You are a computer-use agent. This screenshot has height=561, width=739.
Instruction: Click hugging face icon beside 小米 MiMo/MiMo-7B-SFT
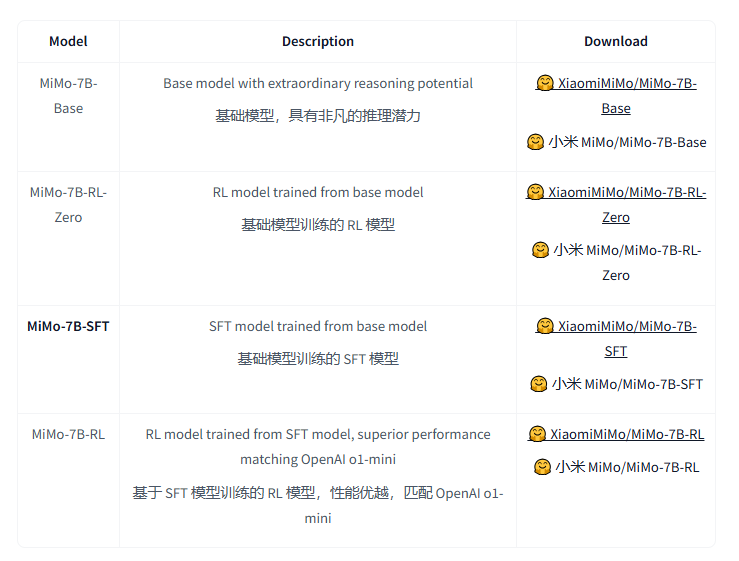(539, 384)
